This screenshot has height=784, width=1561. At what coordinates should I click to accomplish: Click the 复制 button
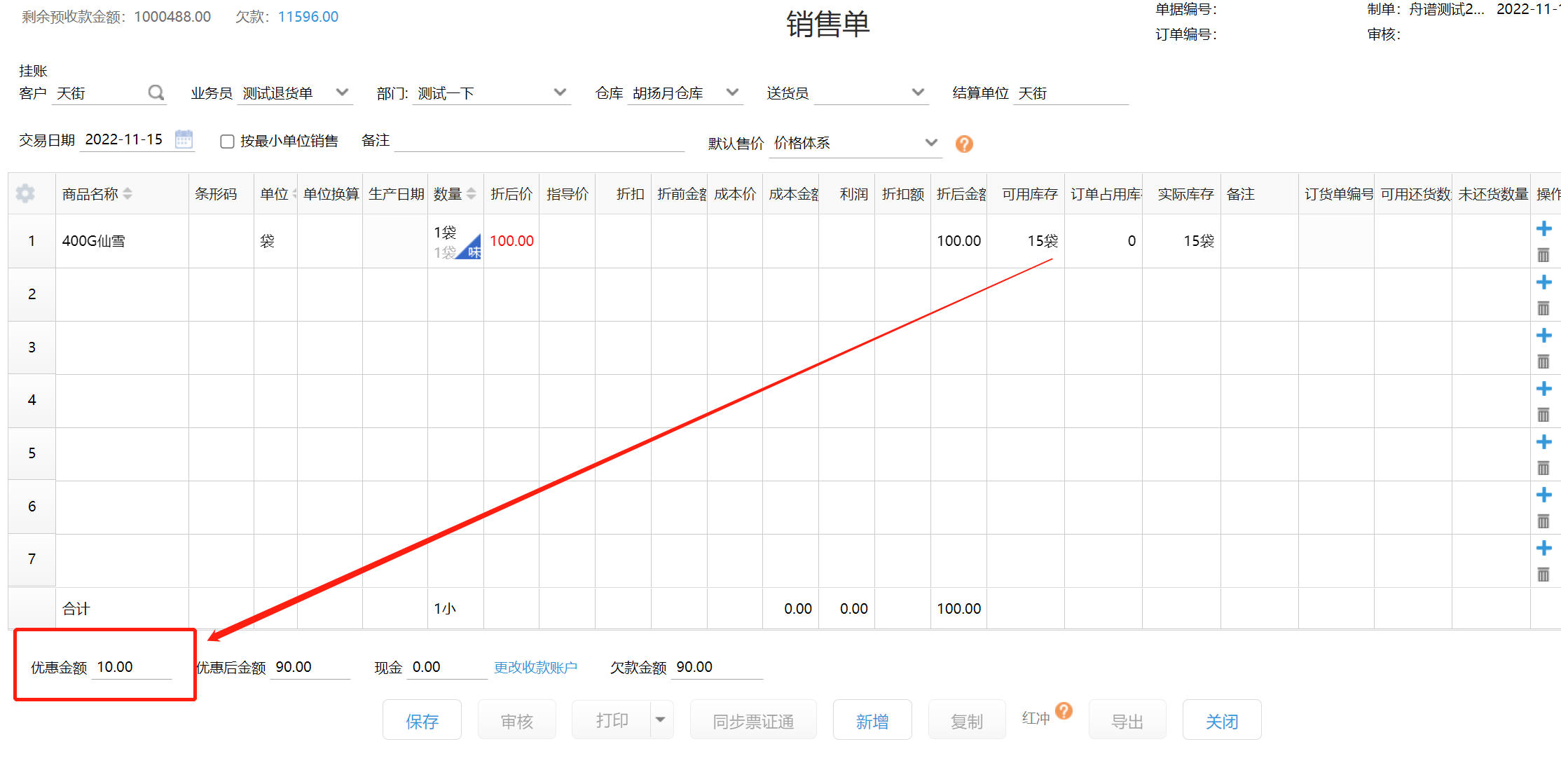tap(967, 720)
